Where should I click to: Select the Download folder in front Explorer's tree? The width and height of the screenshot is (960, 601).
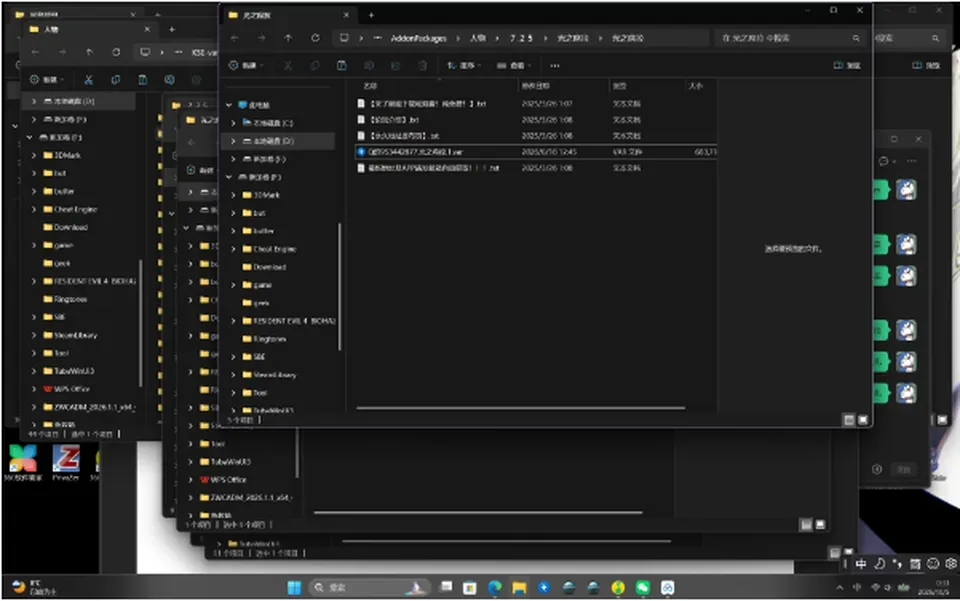269,267
